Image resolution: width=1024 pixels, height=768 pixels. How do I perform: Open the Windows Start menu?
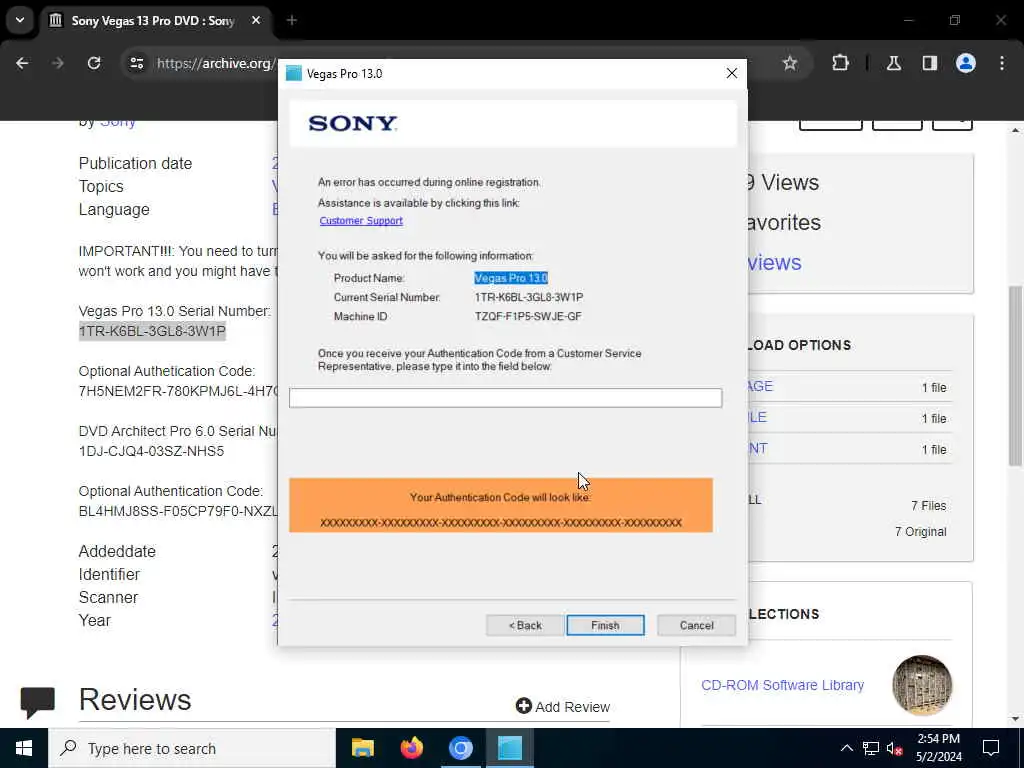(x=24, y=748)
